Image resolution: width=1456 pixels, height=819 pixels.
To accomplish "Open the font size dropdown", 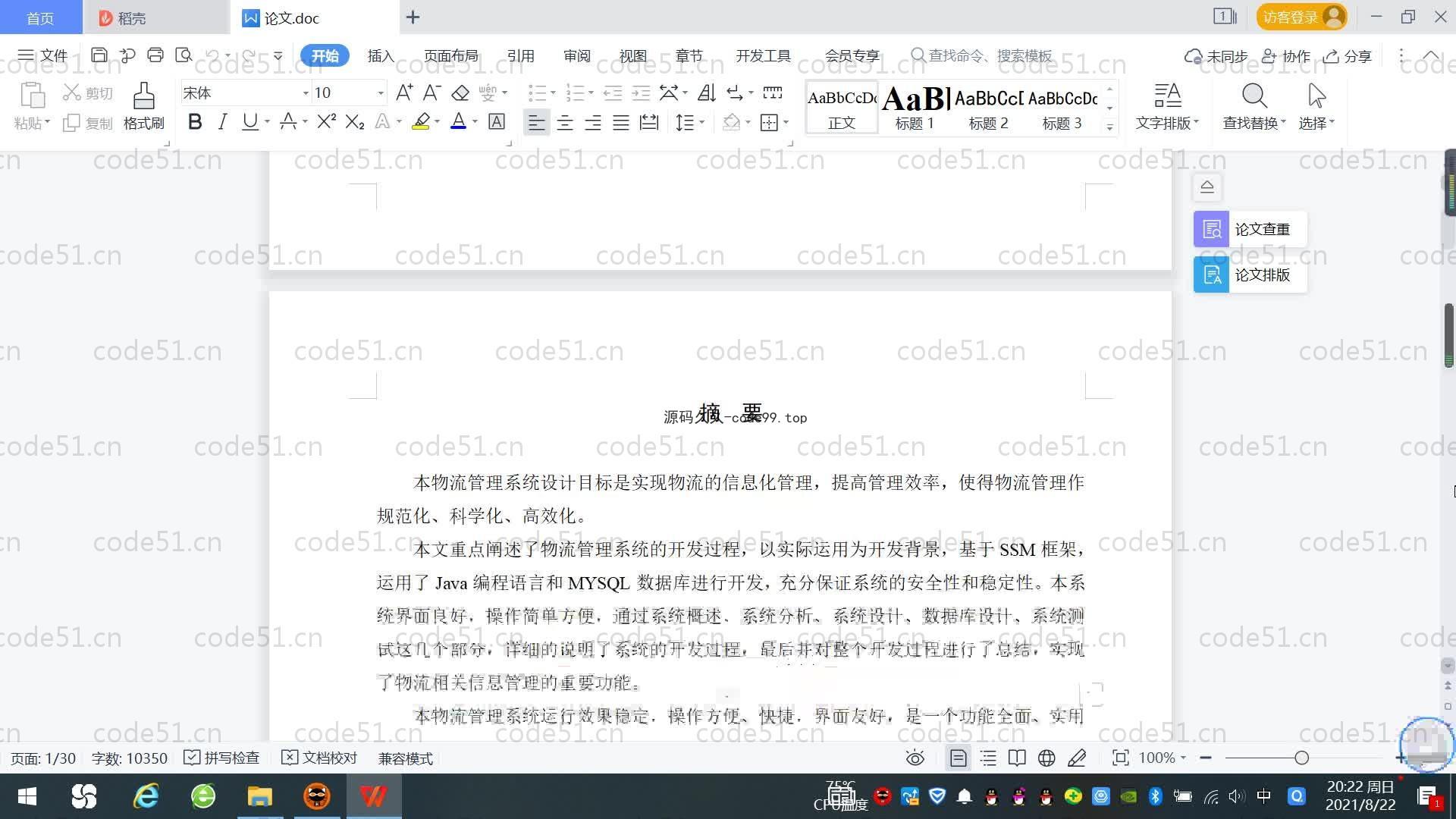I will click(x=381, y=93).
